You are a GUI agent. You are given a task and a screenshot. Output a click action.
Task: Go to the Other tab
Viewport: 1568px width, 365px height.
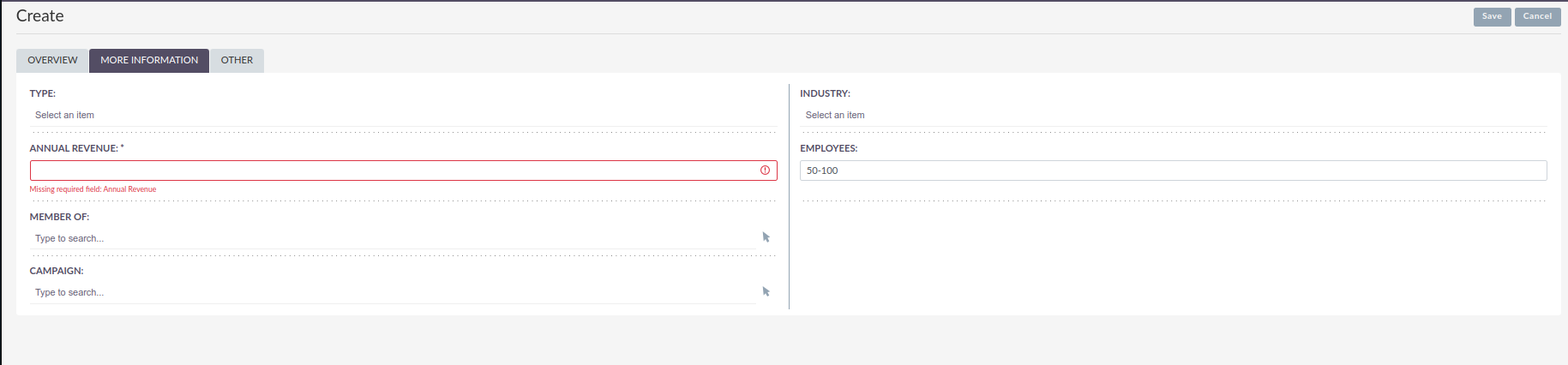pos(237,61)
